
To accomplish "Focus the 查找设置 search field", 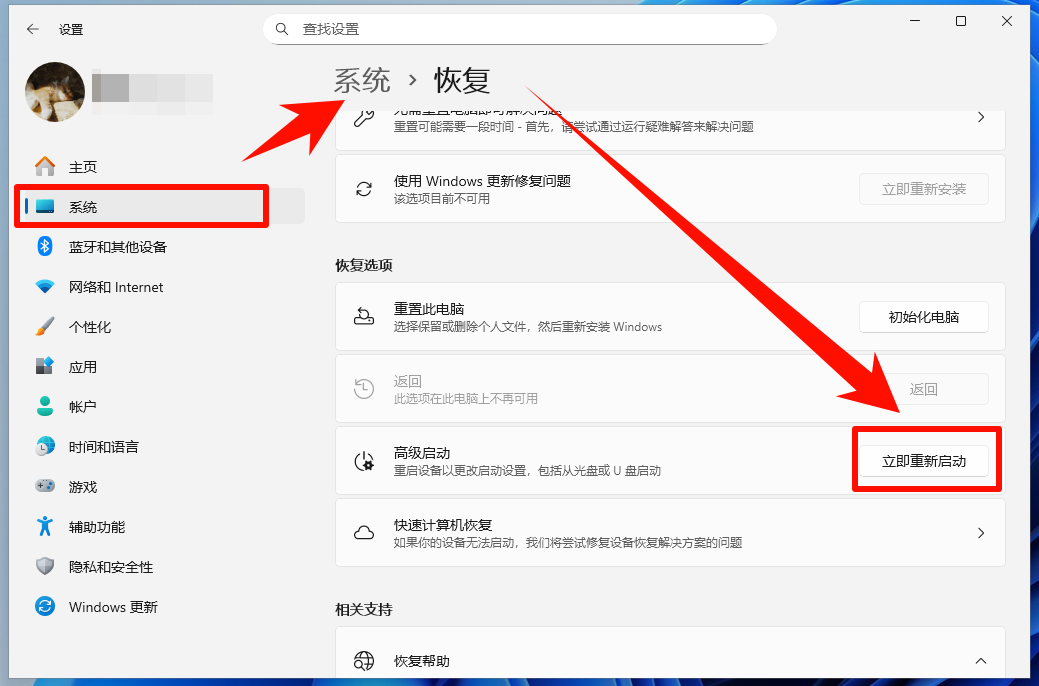I will (x=520, y=29).
